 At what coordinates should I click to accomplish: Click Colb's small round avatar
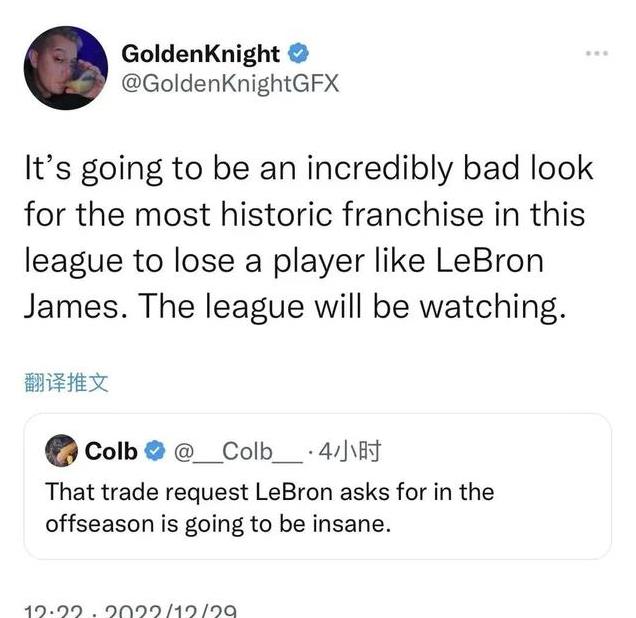click(61, 450)
